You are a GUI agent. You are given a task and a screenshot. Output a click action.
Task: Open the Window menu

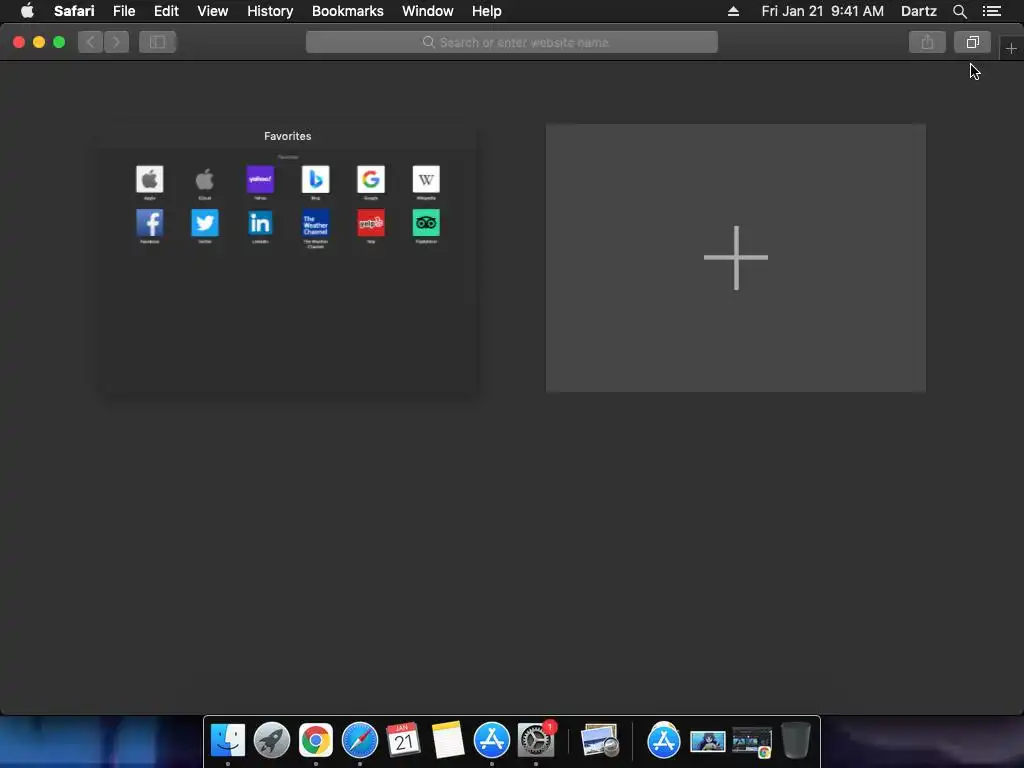[427, 11]
